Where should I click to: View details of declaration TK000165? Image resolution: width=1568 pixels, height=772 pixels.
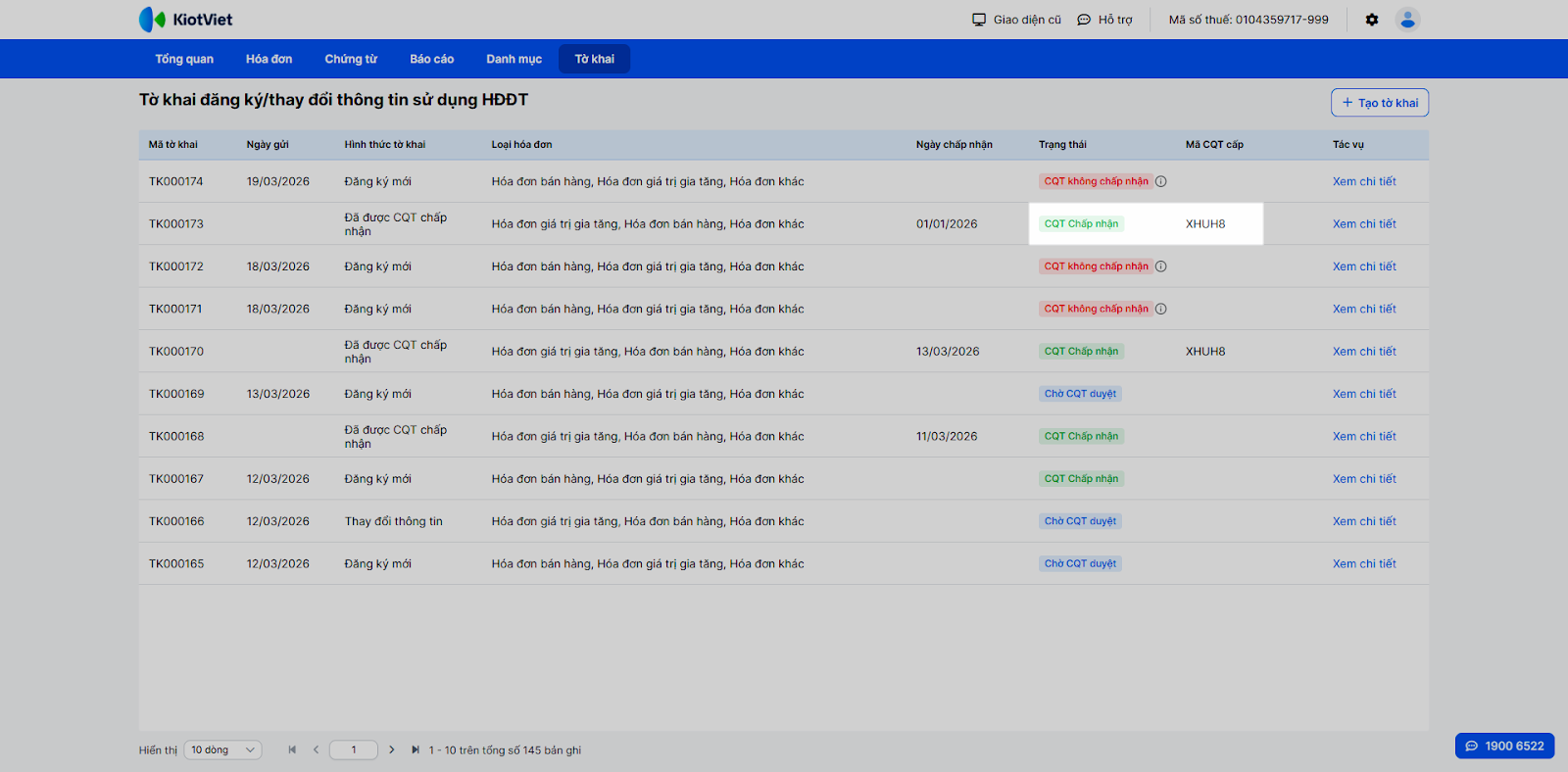pyautogui.click(x=1364, y=563)
